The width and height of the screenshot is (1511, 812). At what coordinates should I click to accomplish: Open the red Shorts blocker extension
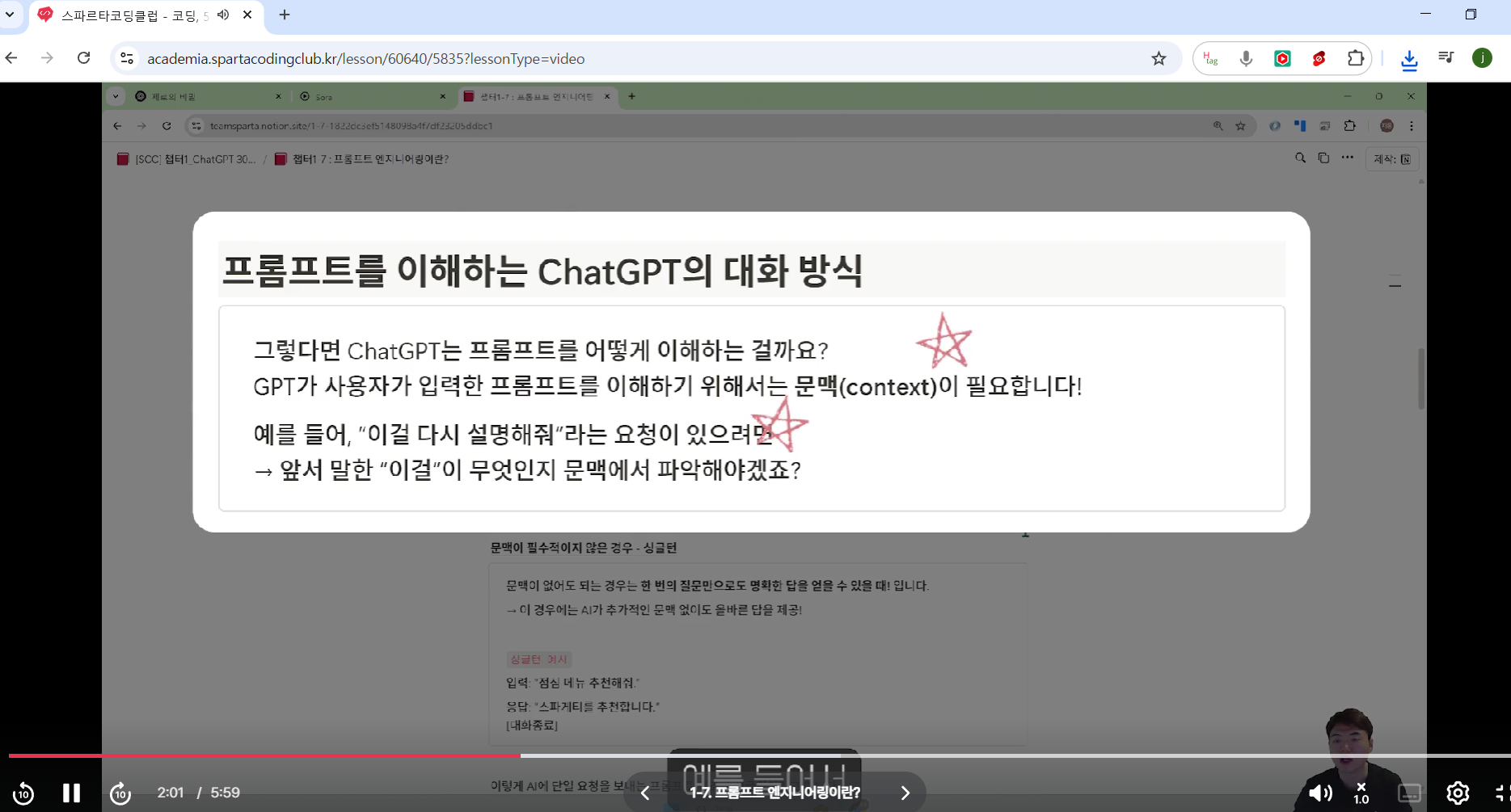click(1319, 58)
